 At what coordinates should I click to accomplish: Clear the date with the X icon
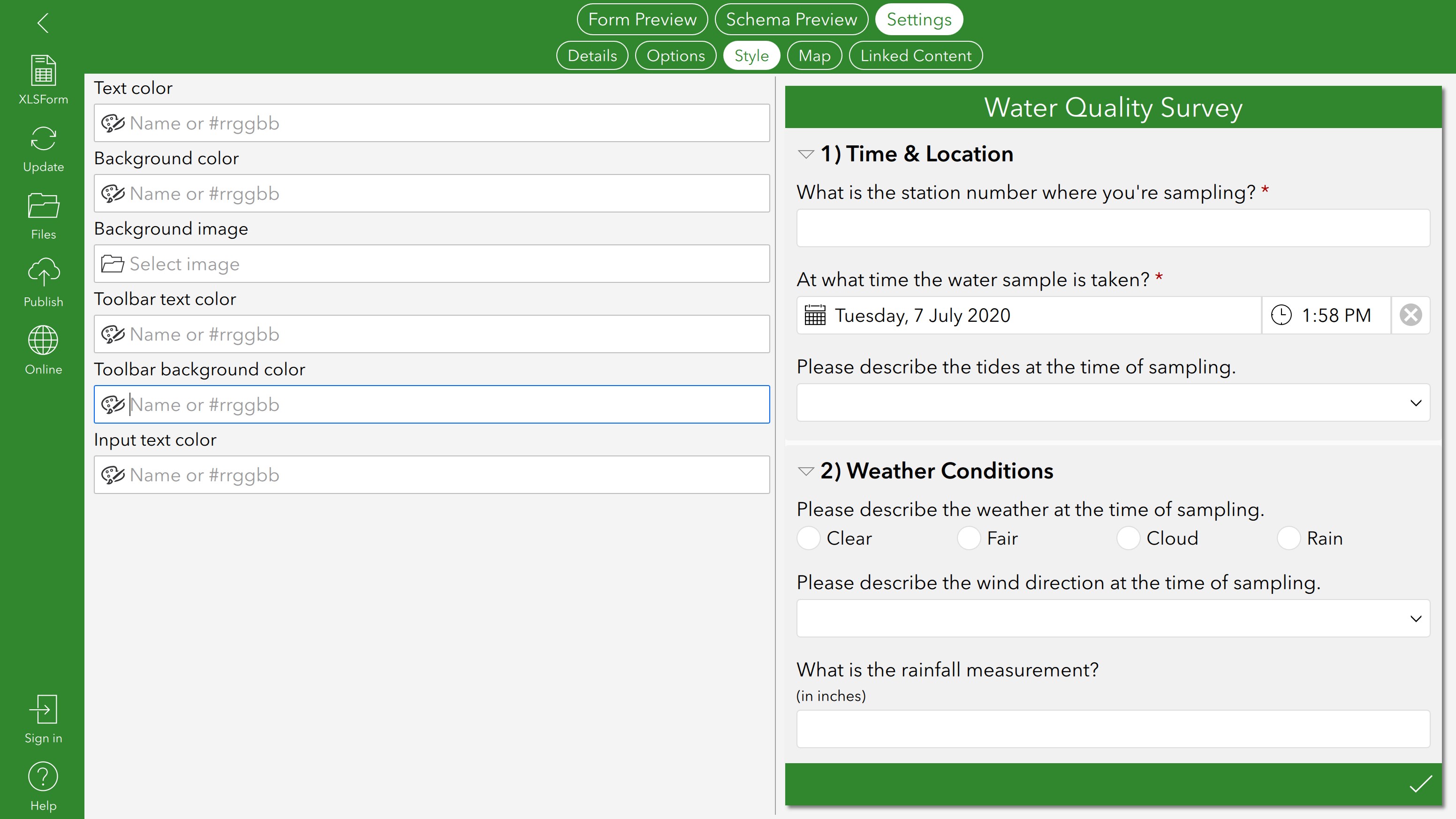point(1411,315)
